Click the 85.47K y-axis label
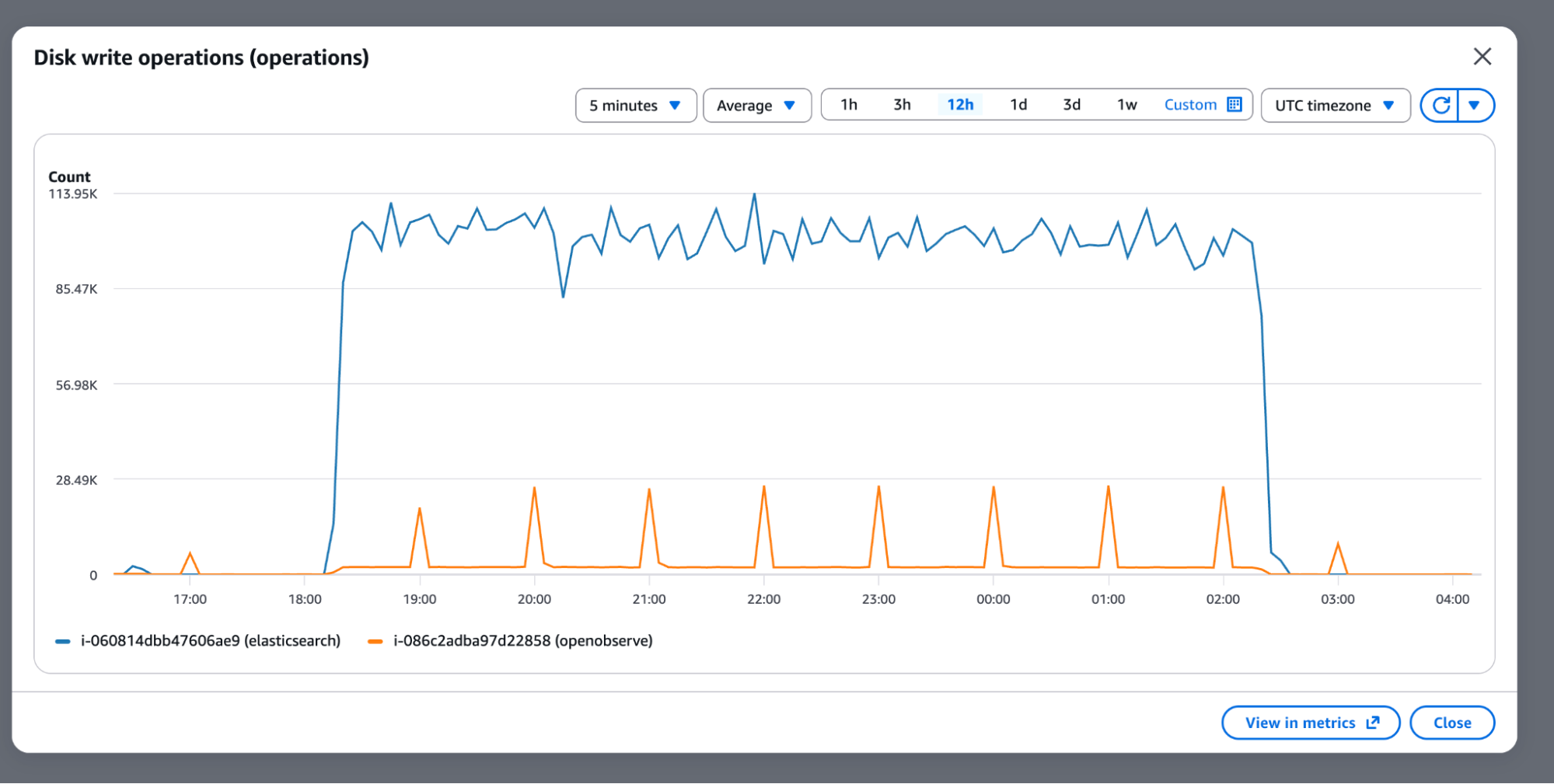 (x=76, y=289)
